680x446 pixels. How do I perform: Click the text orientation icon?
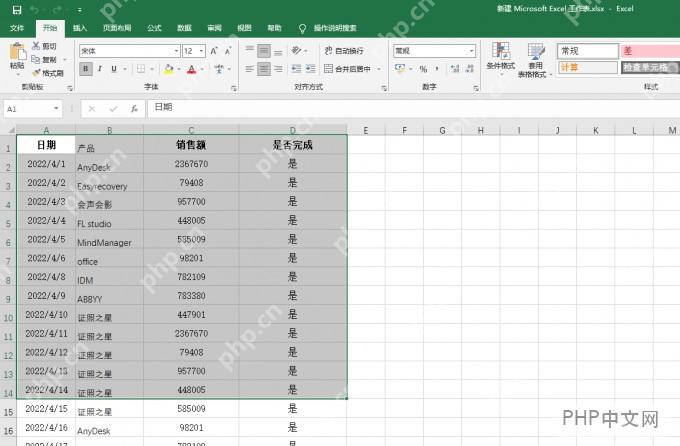point(296,51)
